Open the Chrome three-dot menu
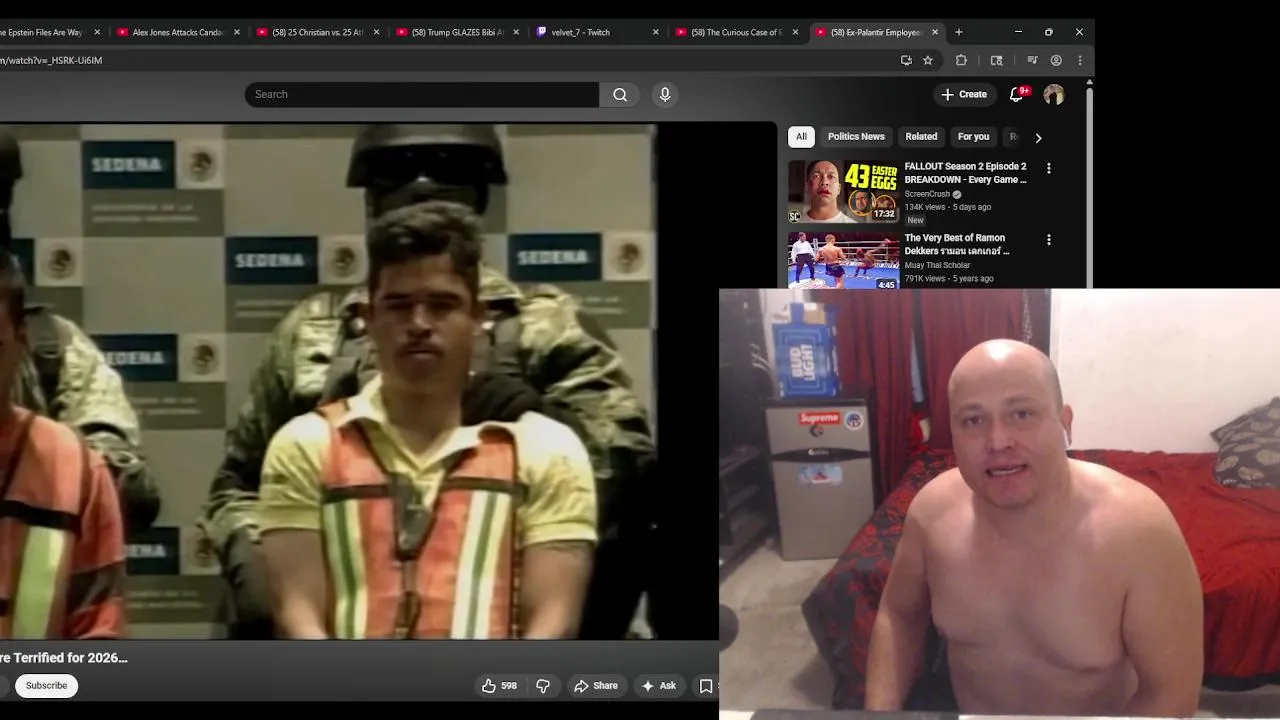1280x720 pixels. point(1080,60)
